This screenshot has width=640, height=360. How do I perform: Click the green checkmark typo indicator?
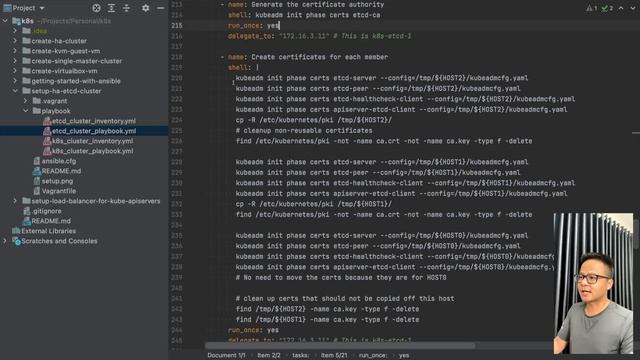[x=607, y=8]
